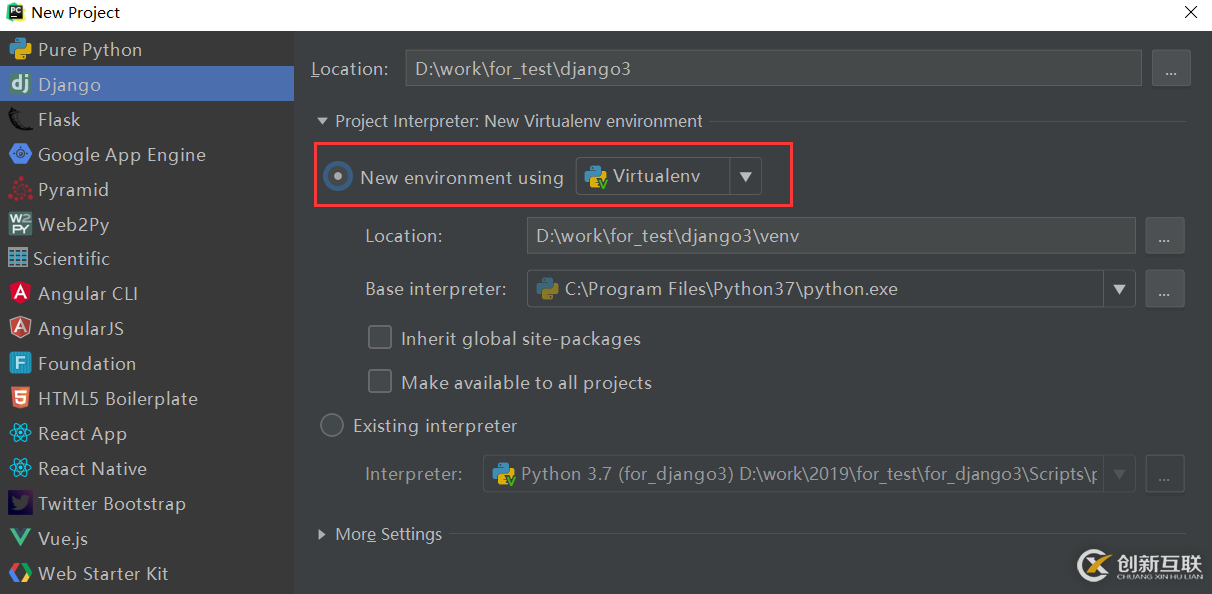Open Base interpreter dropdown arrow

point(1120,289)
